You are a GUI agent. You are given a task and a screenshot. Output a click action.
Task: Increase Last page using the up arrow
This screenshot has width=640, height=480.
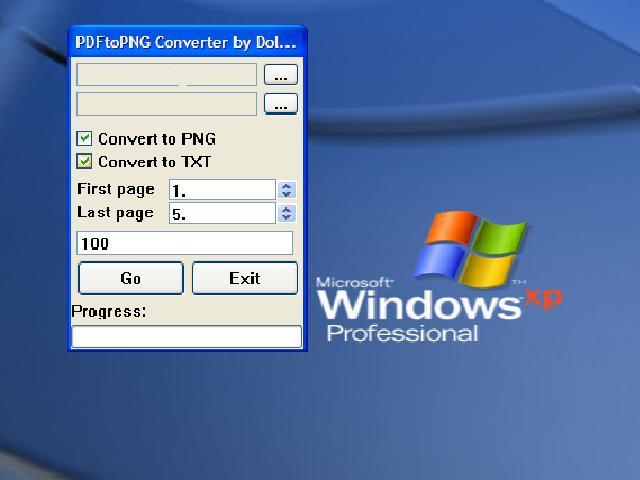point(287,209)
